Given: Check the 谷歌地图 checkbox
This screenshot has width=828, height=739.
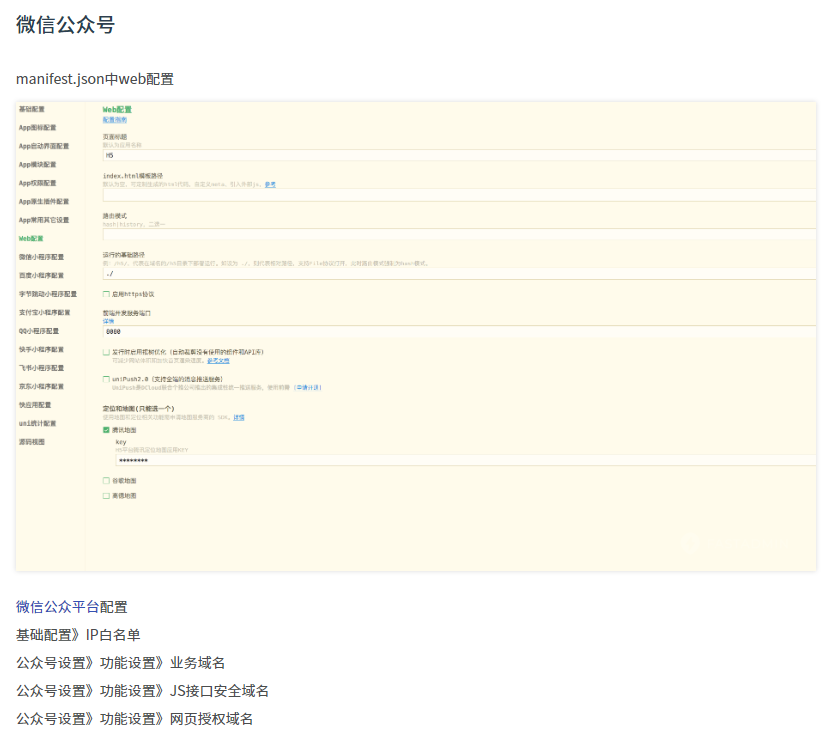Looking at the screenshot, I should click(x=106, y=481).
